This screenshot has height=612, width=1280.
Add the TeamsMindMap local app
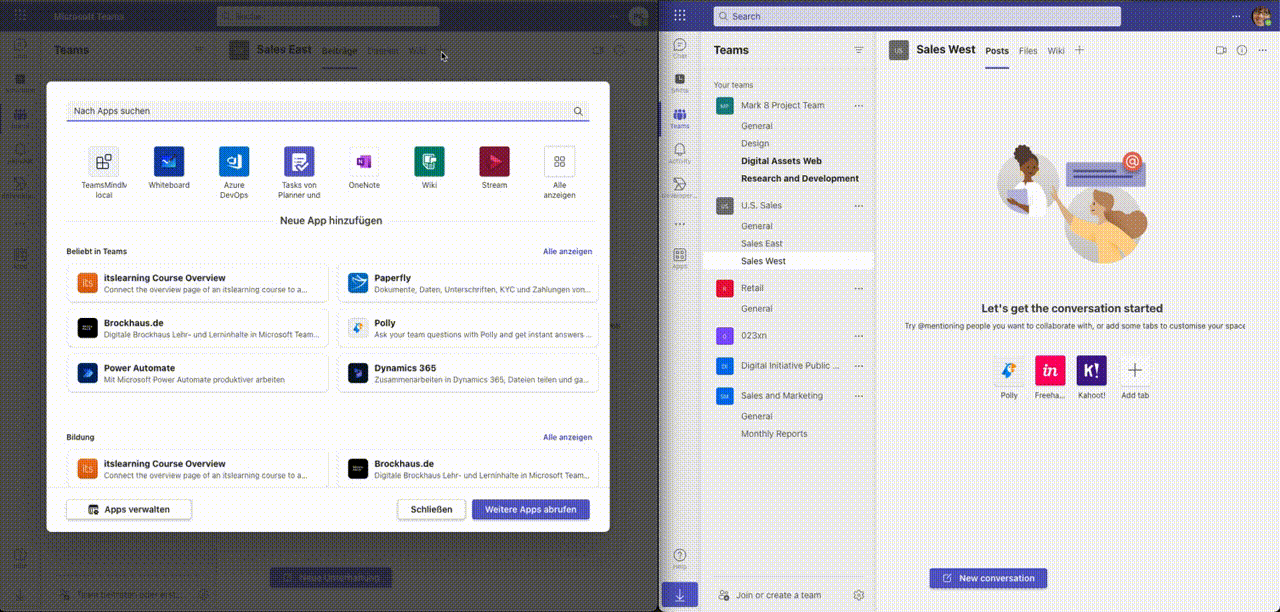point(103,162)
